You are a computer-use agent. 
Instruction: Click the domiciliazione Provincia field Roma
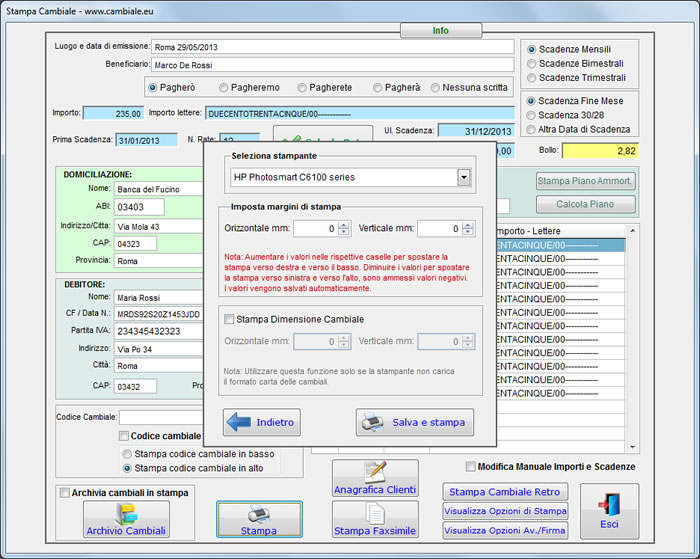click(159, 261)
